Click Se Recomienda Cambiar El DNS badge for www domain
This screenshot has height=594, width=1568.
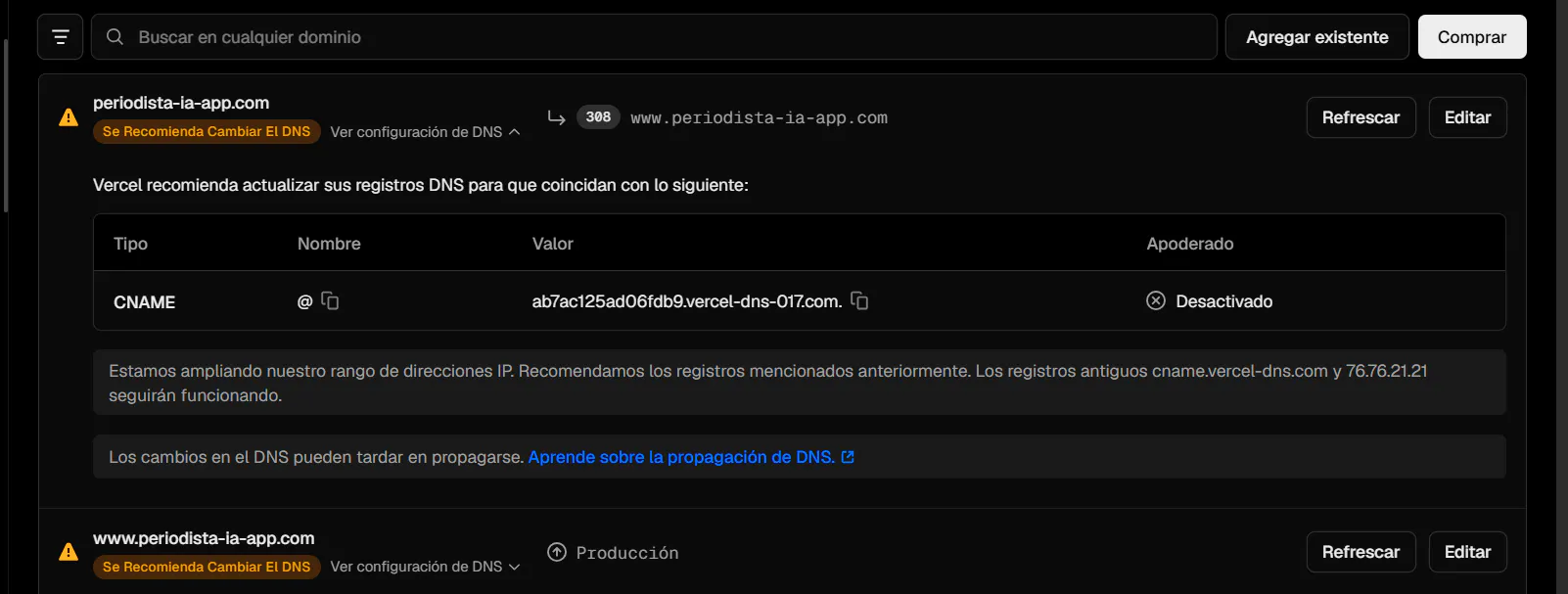pos(207,567)
